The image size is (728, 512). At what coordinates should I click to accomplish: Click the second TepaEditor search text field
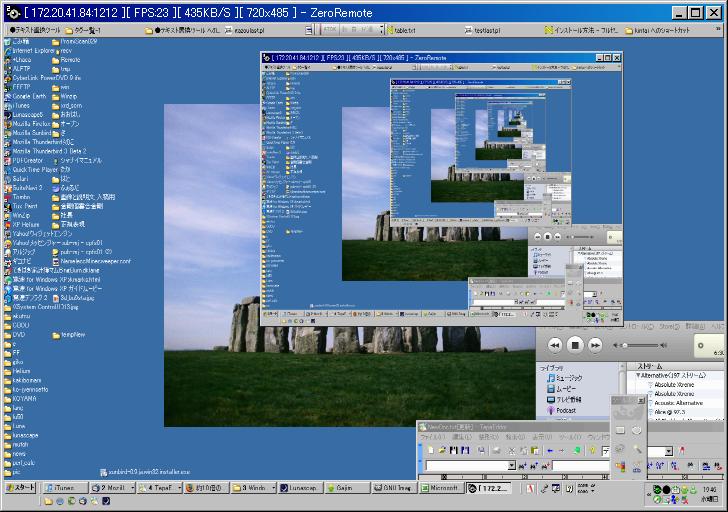click(580, 465)
